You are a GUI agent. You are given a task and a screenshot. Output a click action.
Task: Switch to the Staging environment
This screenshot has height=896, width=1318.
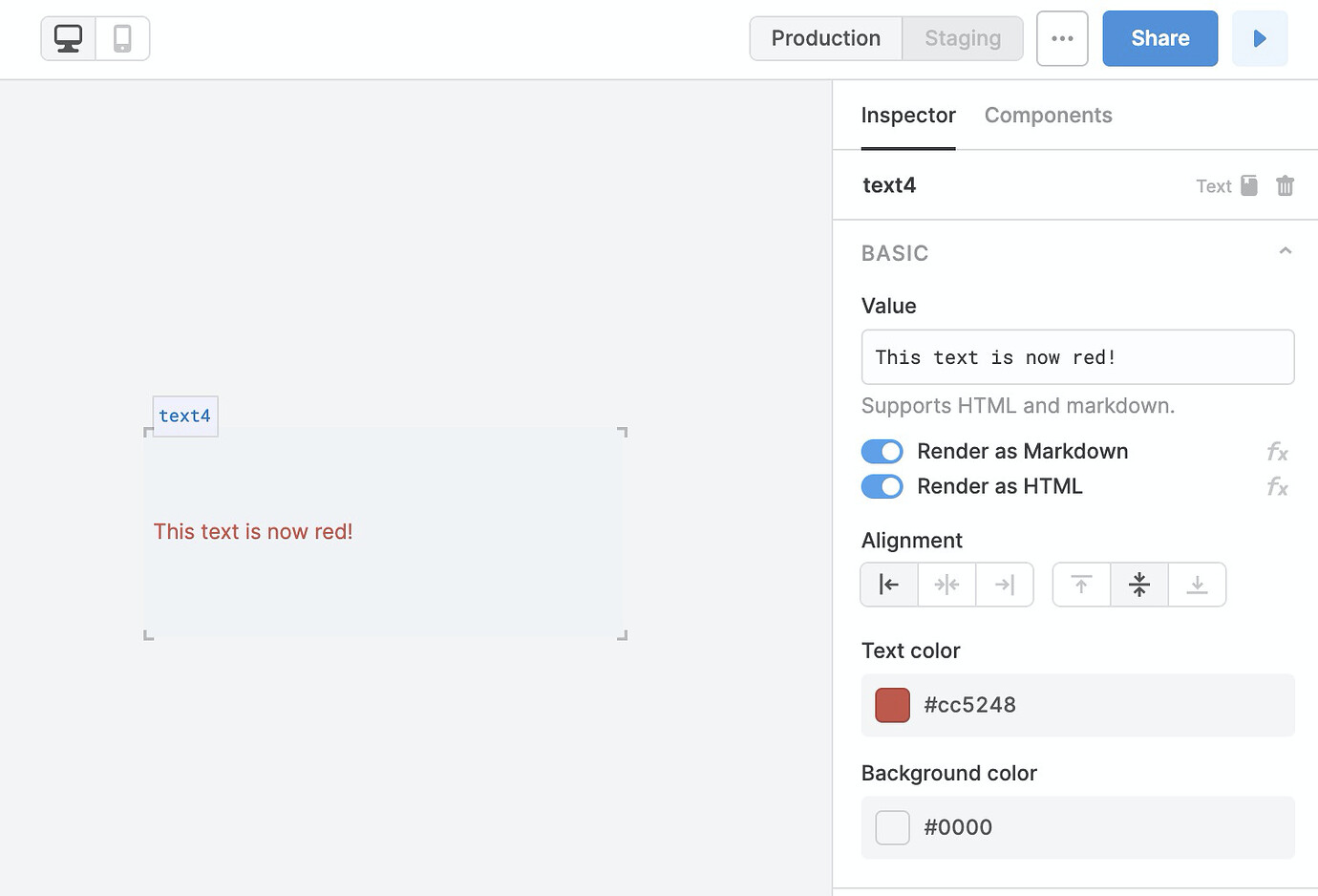962,38
